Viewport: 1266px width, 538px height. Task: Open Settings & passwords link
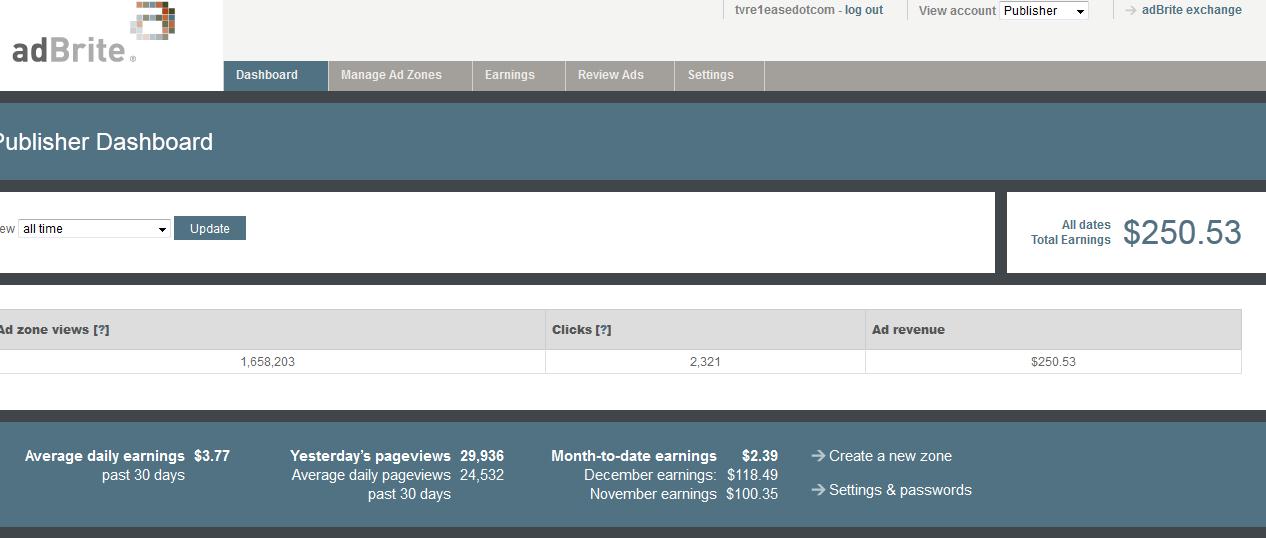(900, 490)
